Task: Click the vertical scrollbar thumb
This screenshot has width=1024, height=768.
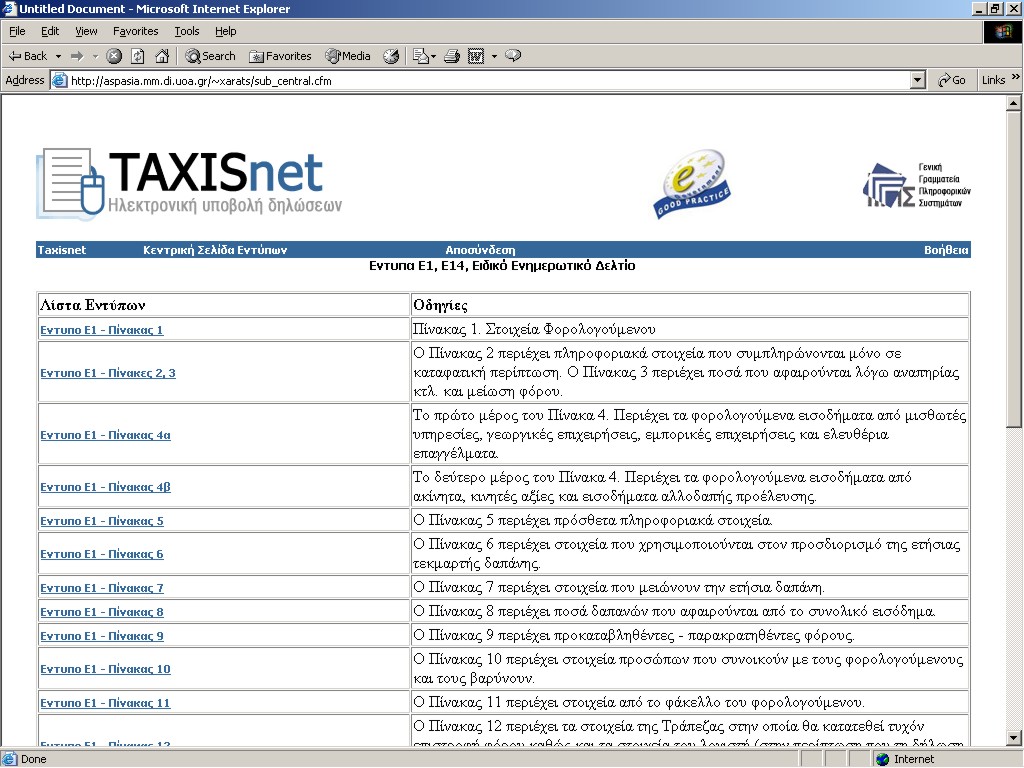Action: click(1013, 270)
